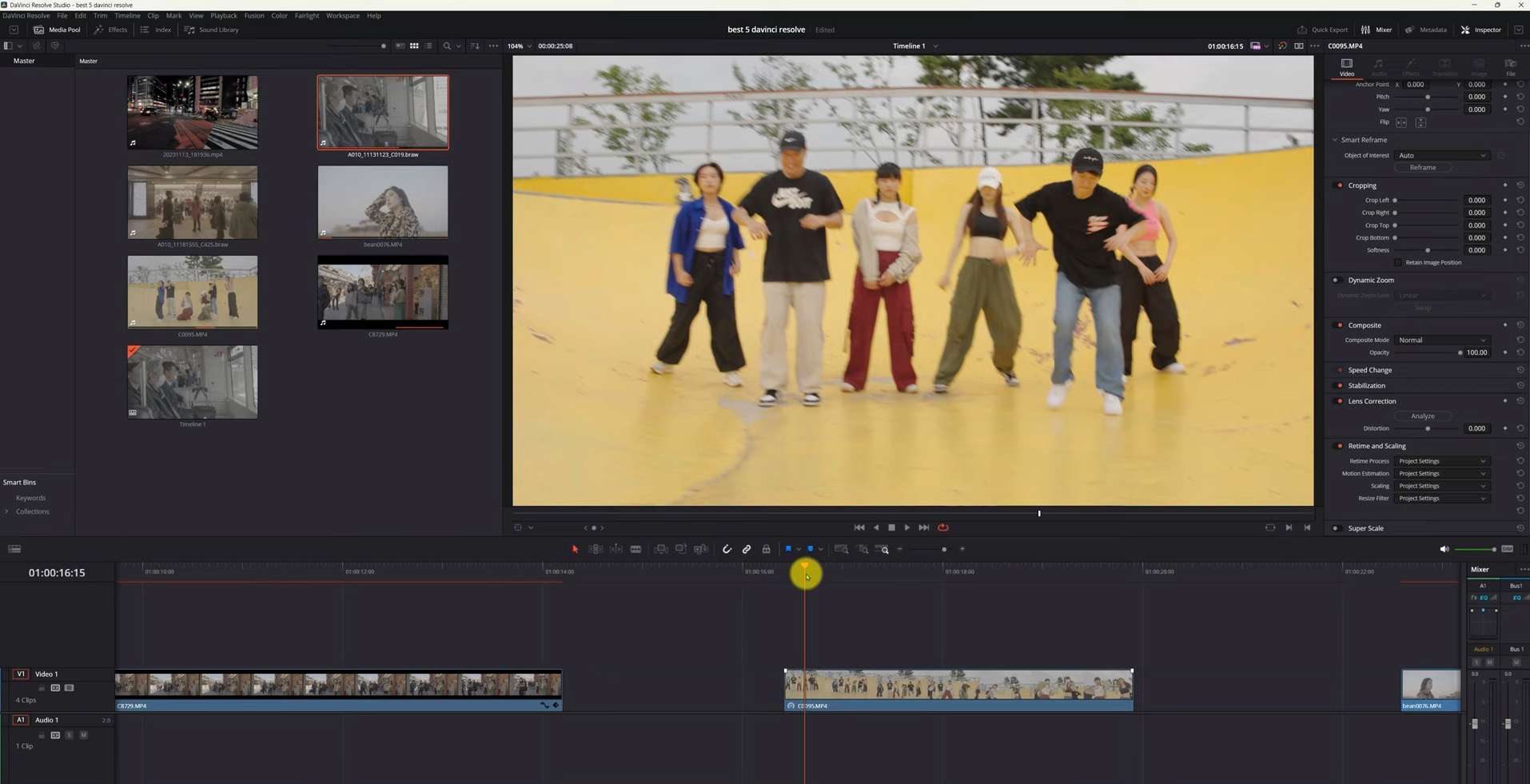The image size is (1530, 784).
Task: Click the Detail Zoom icon
Action: (863, 549)
